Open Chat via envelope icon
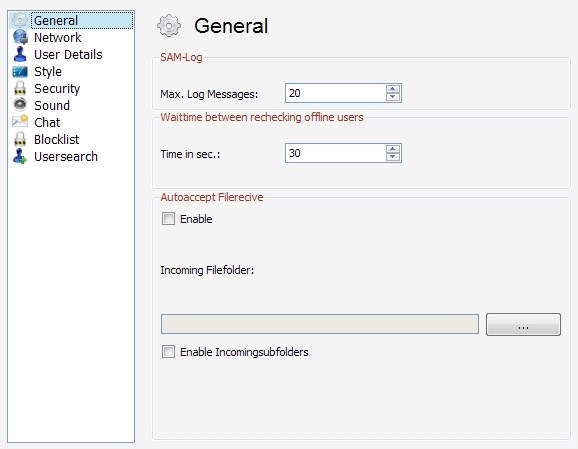This screenshot has height=449, width=578. click(20, 122)
